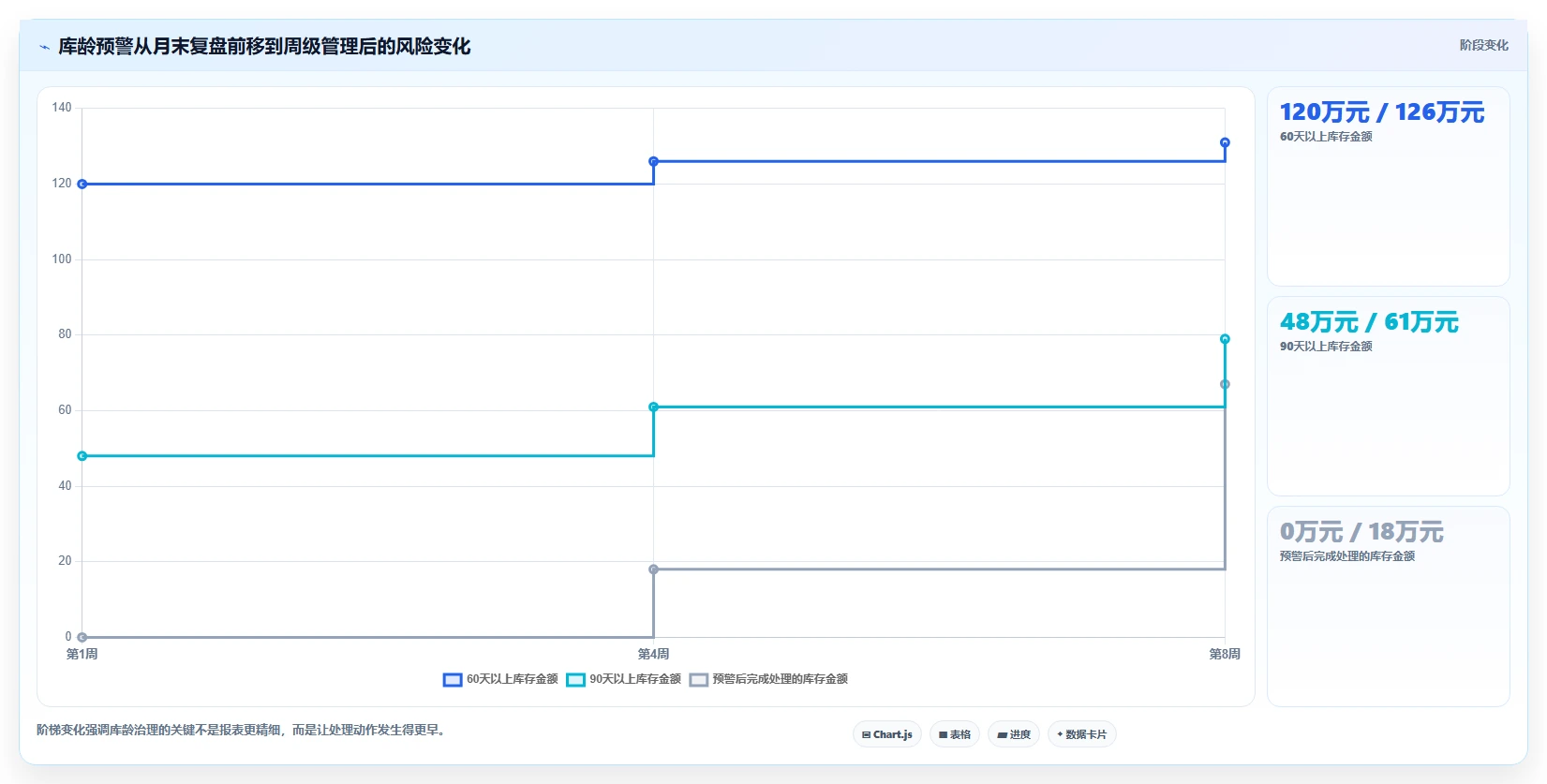Viewport: 1547px width, 784px height.
Task: Click the 第4周 x-axis label
Action: point(653,654)
